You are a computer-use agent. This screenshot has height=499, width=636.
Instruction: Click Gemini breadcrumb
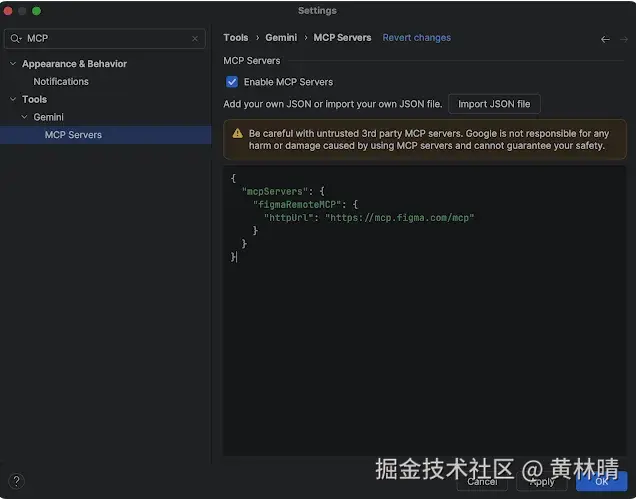click(x=281, y=38)
